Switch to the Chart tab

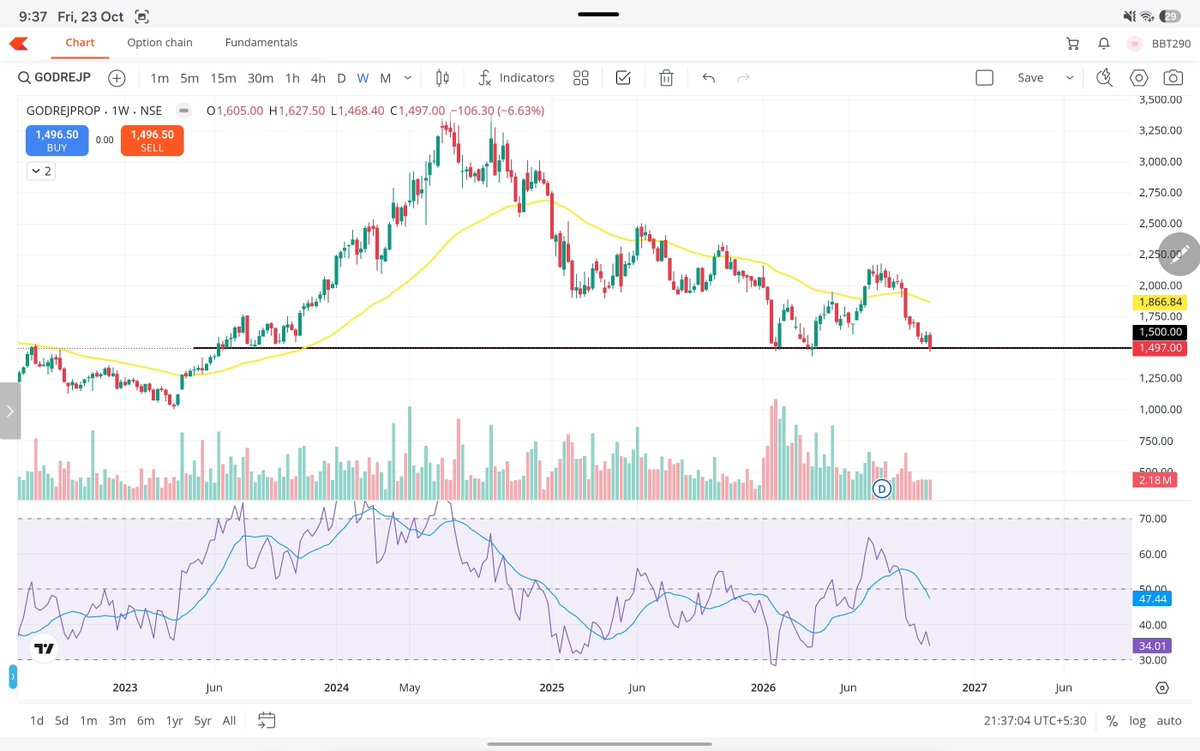(x=80, y=43)
